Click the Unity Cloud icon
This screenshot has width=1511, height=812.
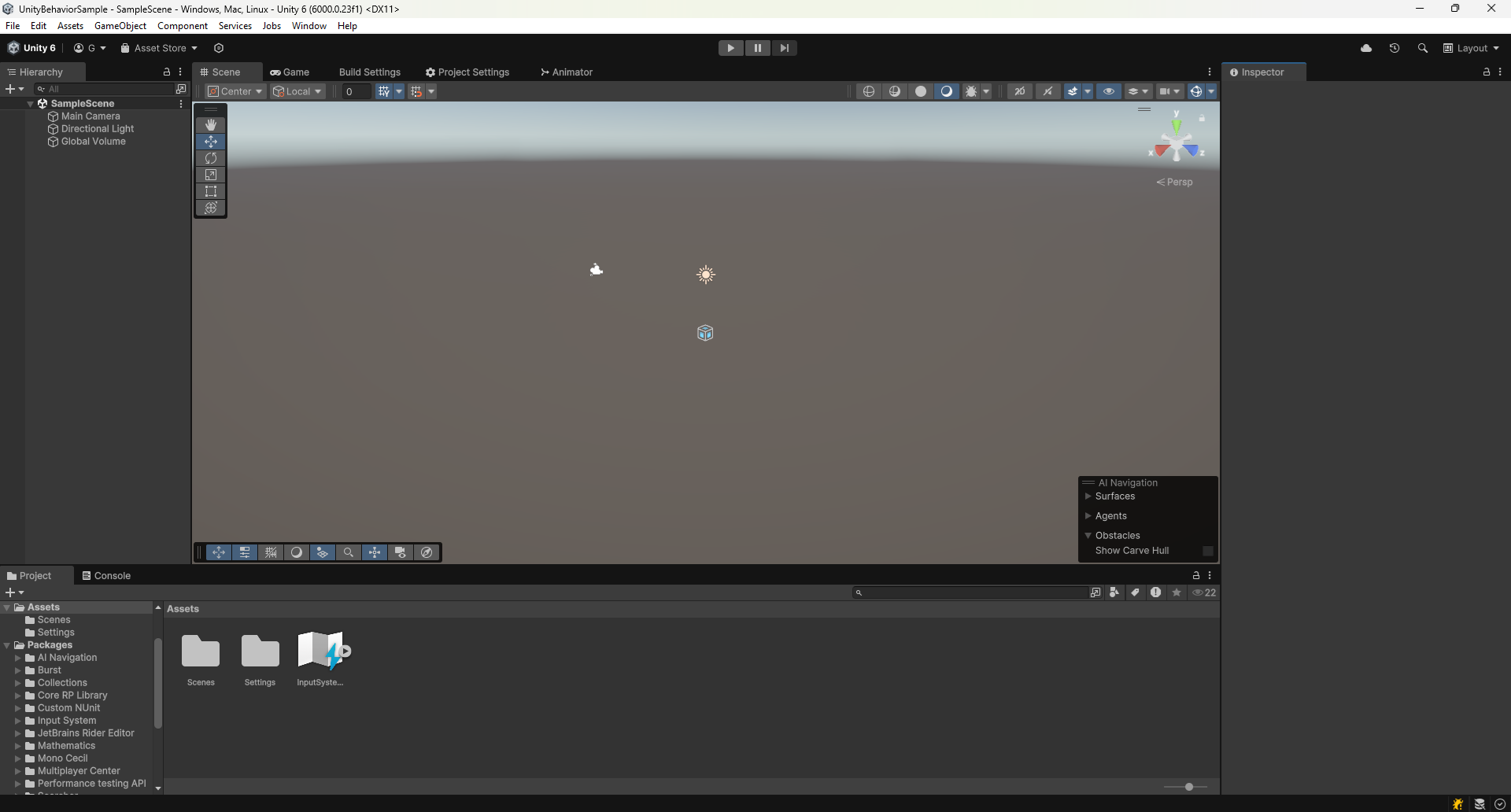click(1366, 48)
